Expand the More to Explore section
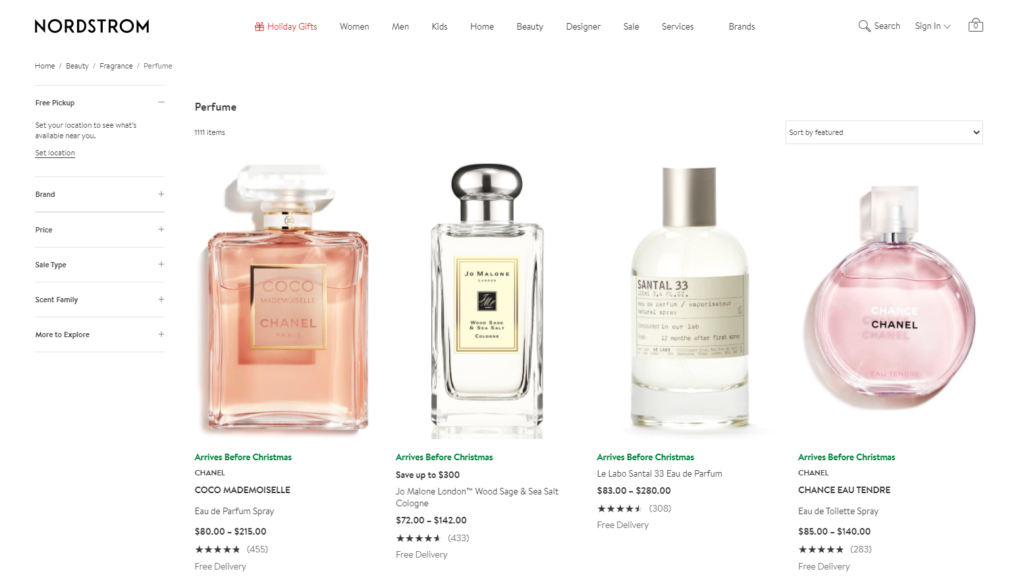 pyautogui.click(x=99, y=334)
